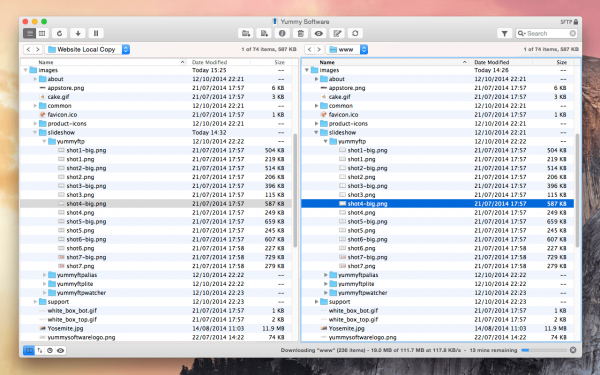The width and height of the screenshot is (600, 375).
Task: Toggle the filter funnel button
Action: [504, 33]
